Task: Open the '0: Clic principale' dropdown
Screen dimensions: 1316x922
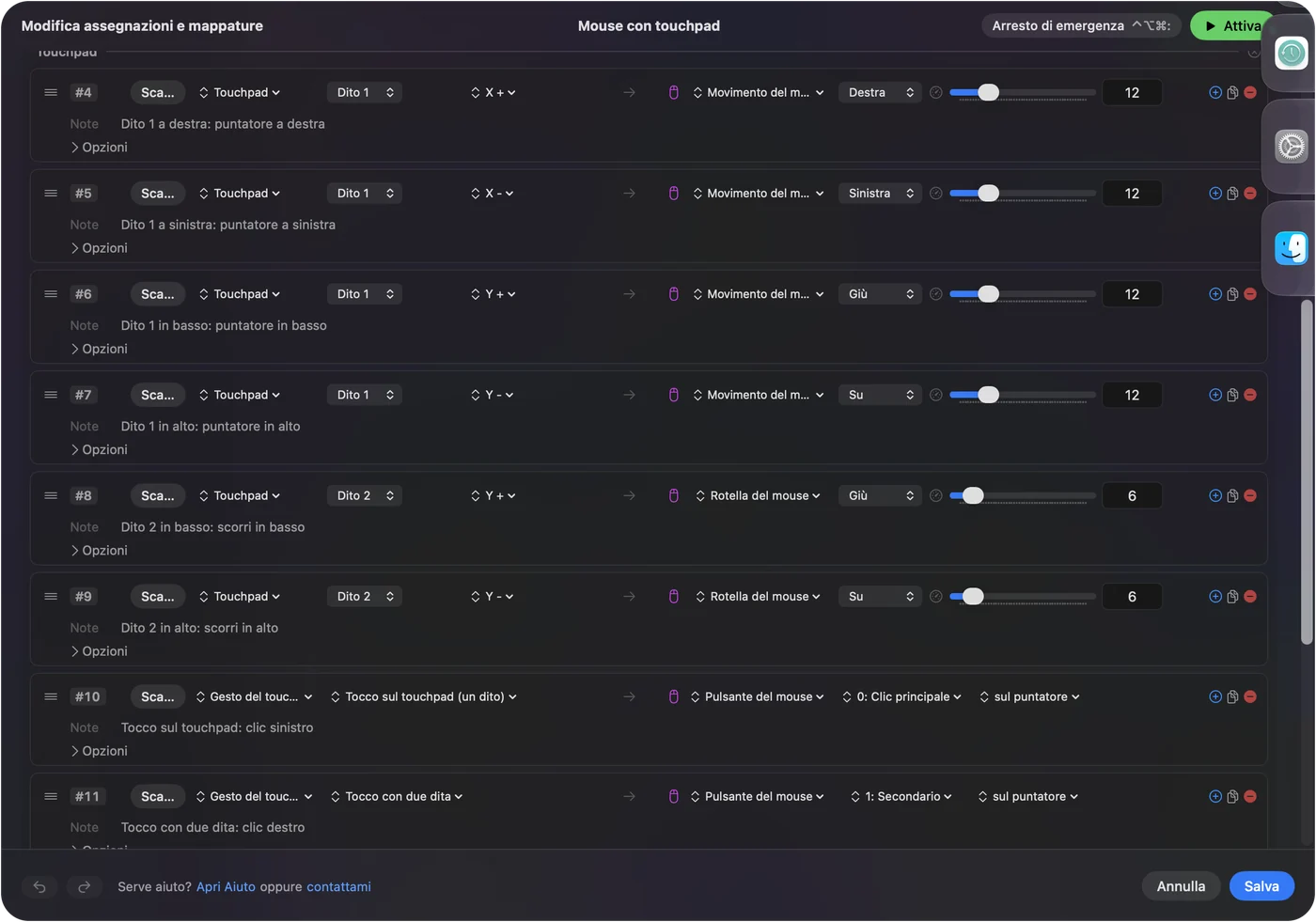Action: pos(902,696)
